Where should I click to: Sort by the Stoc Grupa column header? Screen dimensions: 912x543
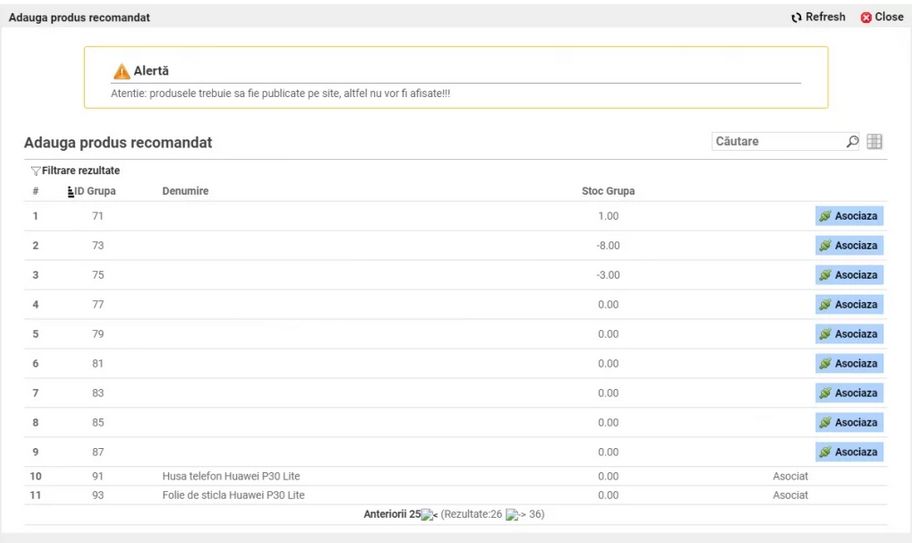click(x=608, y=191)
